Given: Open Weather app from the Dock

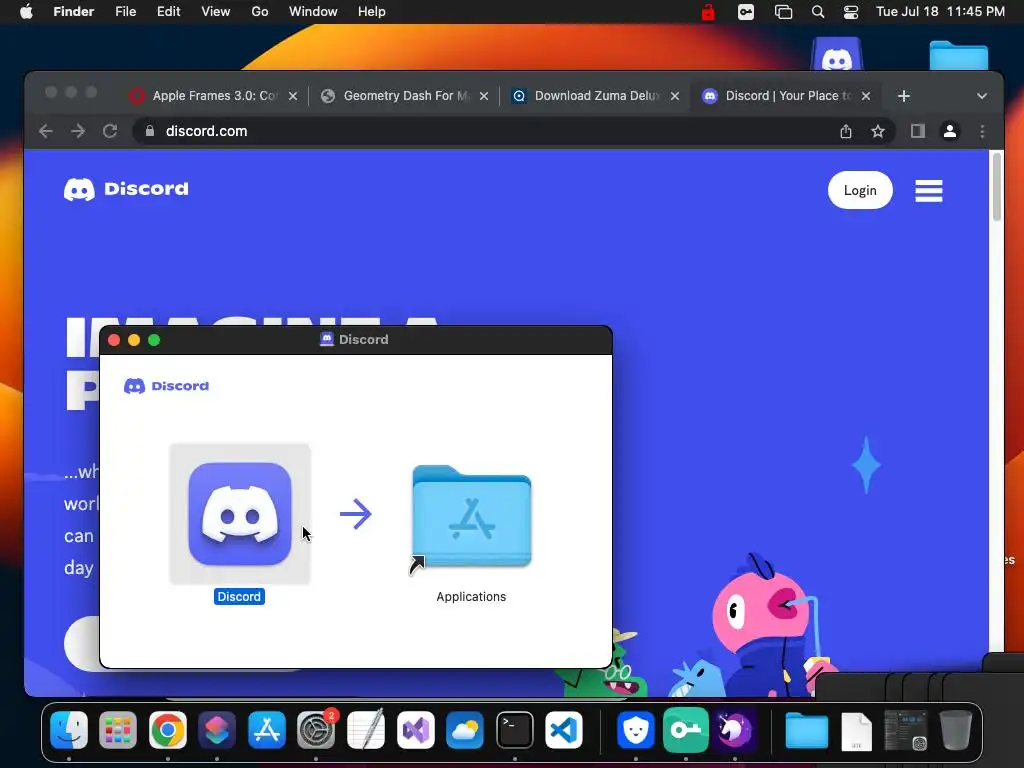Looking at the screenshot, I should click(x=465, y=730).
